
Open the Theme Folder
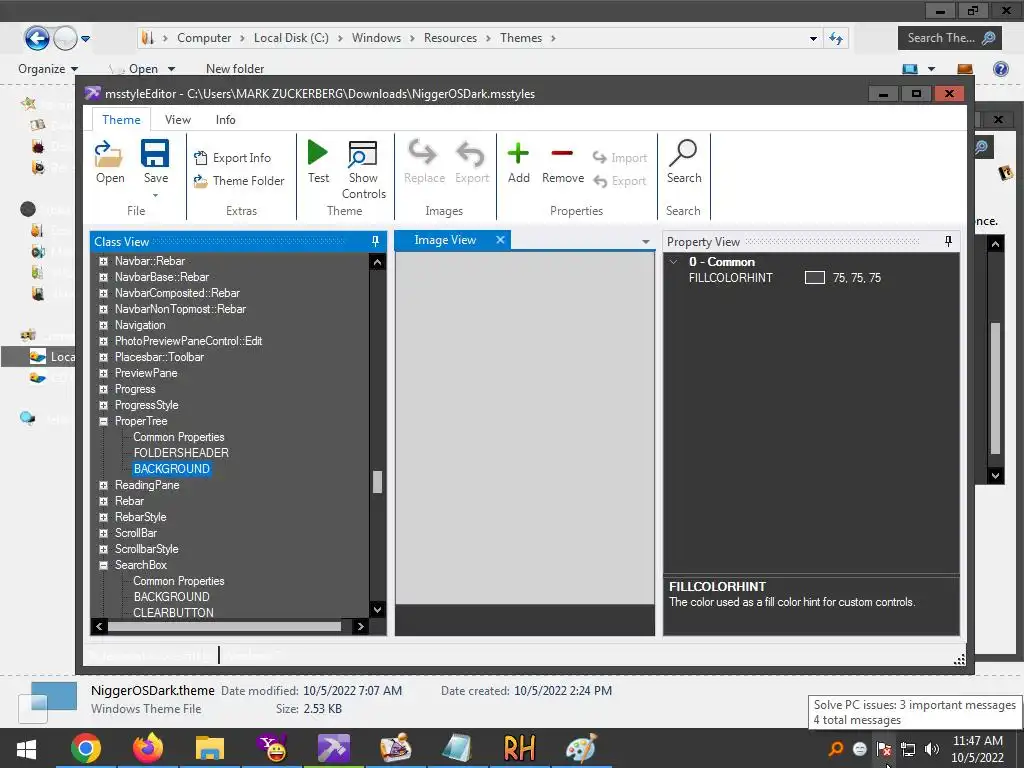pos(239,181)
